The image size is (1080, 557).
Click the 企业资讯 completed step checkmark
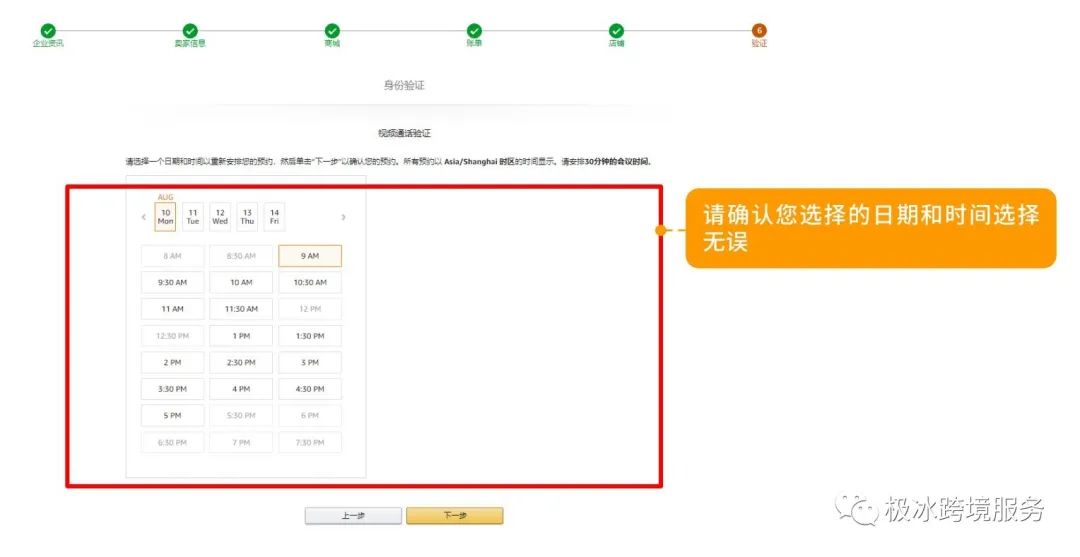48,31
